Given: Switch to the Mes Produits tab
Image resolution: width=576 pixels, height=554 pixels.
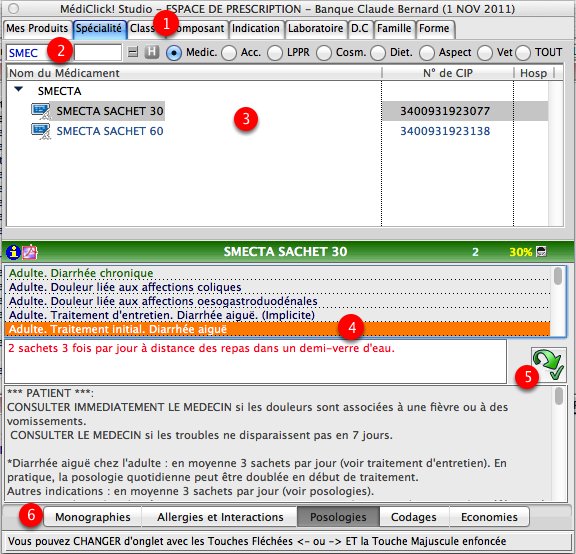Looking at the screenshot, I should (x=37, y=29).
